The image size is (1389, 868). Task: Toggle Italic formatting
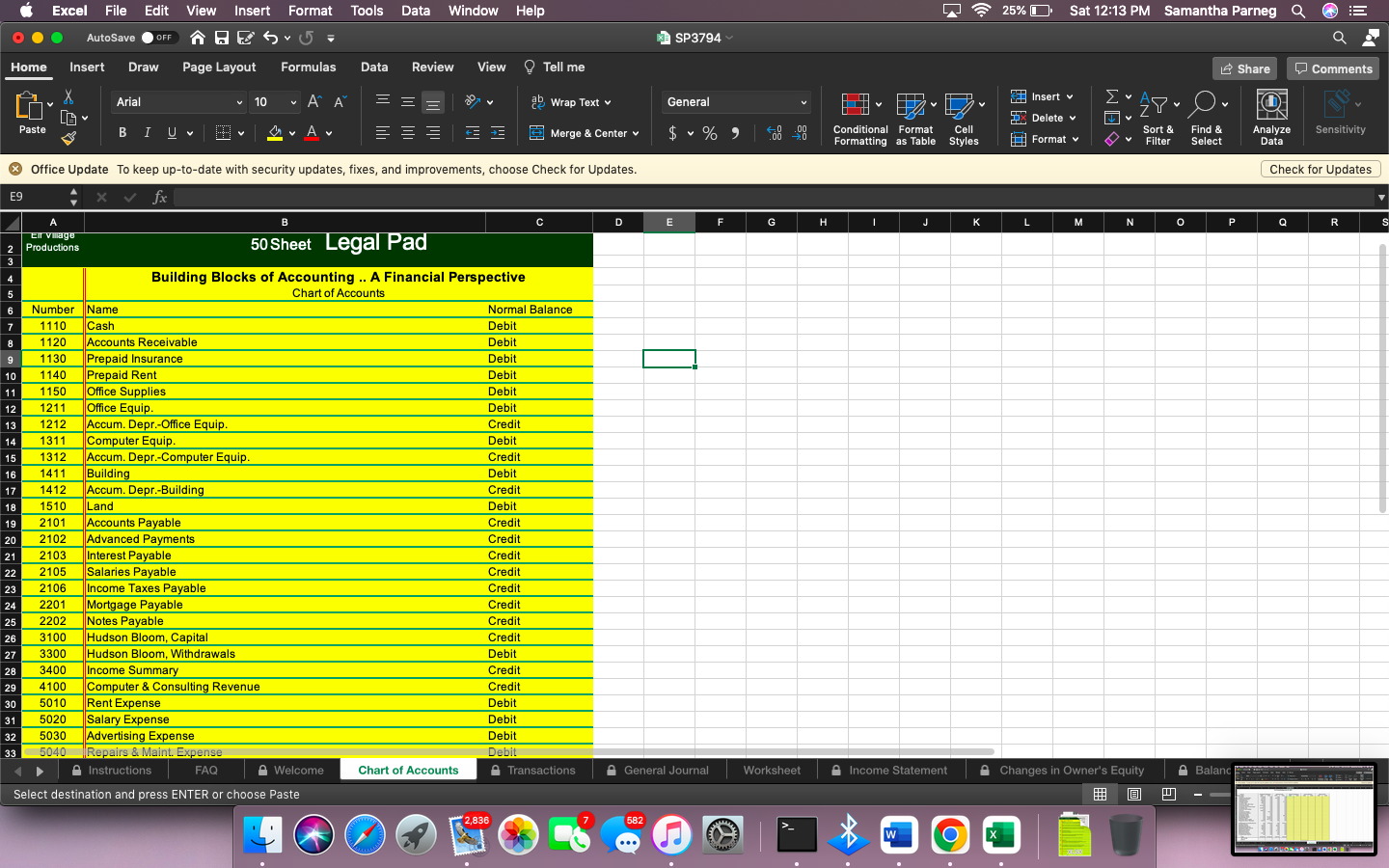(147, 132)
